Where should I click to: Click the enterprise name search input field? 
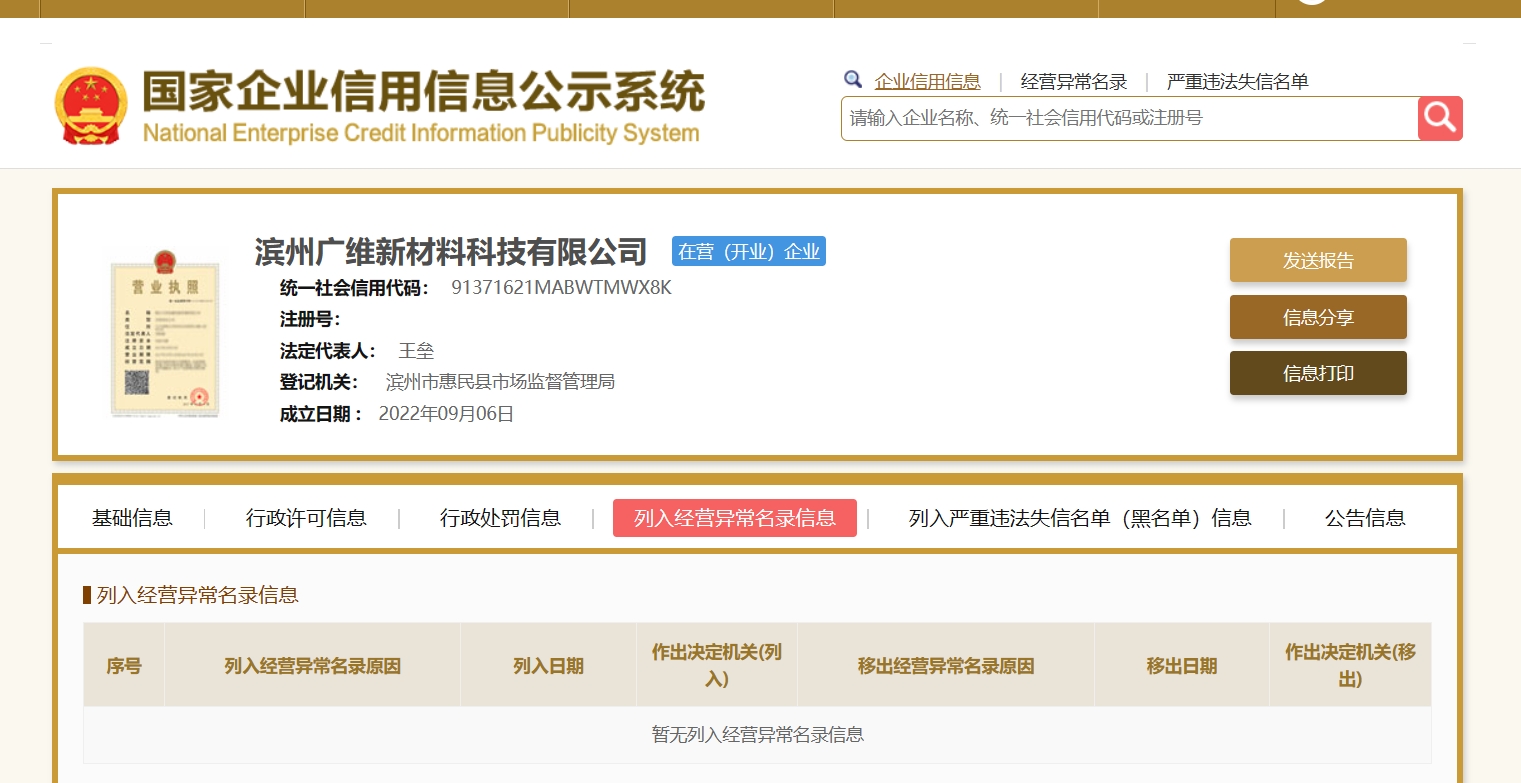click(x=1129, y=118)
